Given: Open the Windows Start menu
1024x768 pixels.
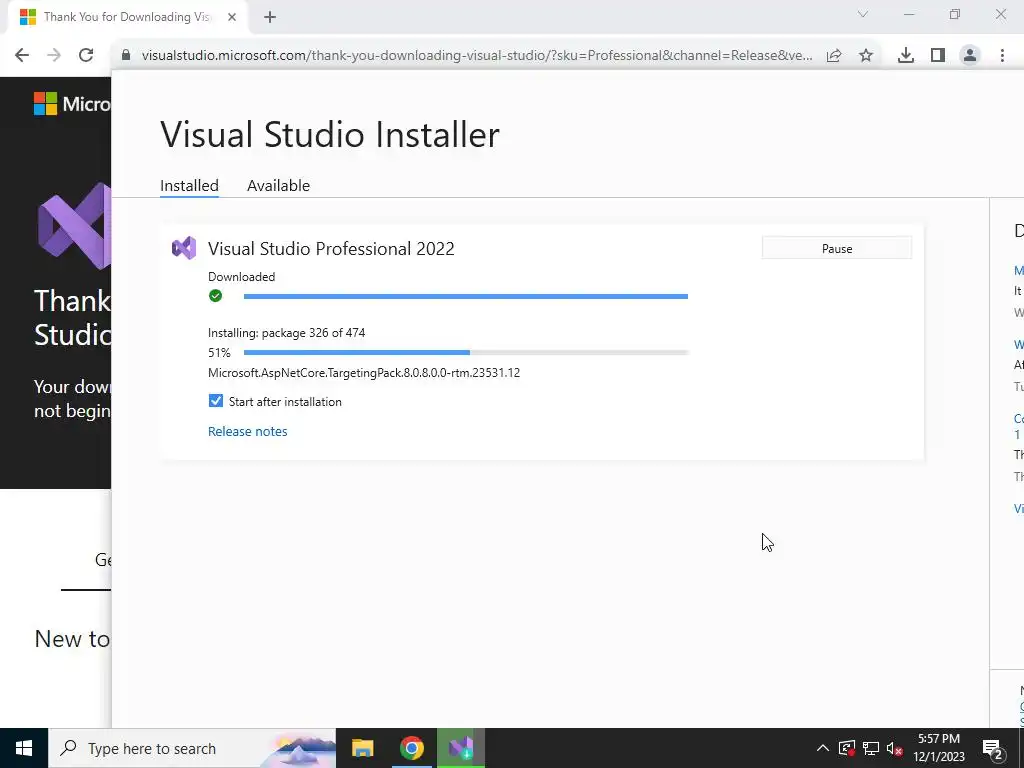Looking at the screenshot, I should 24,748.
